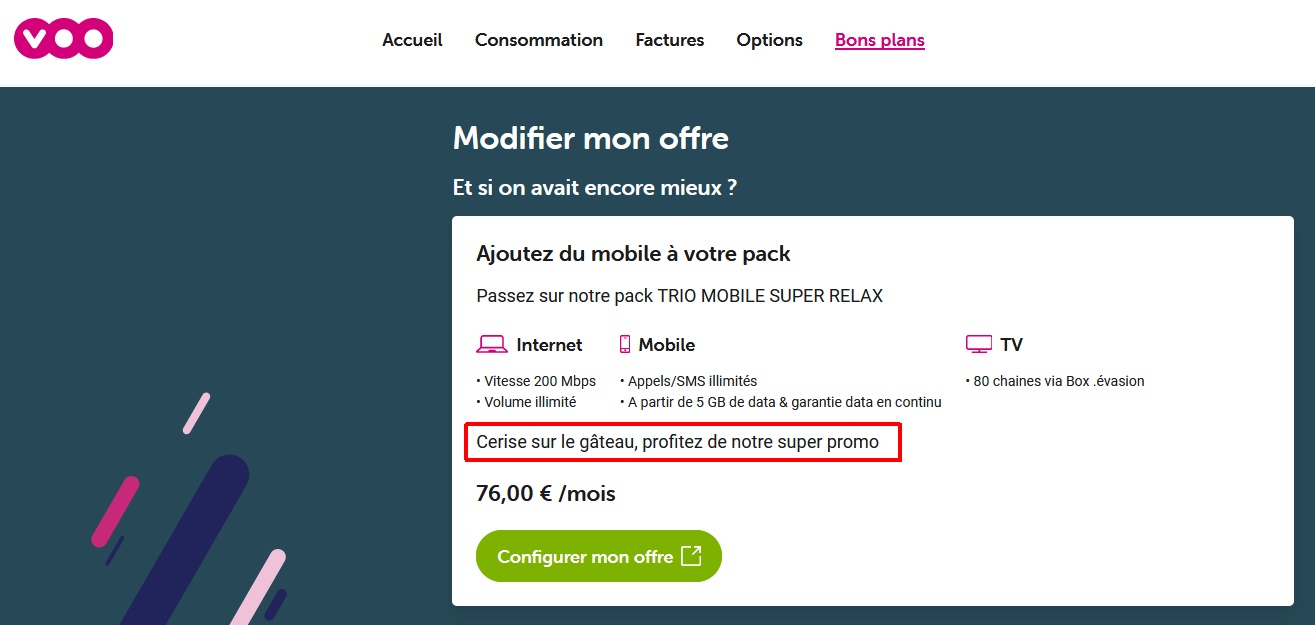
Task: Open the Consommation section
Action: (x=538, y=40)
